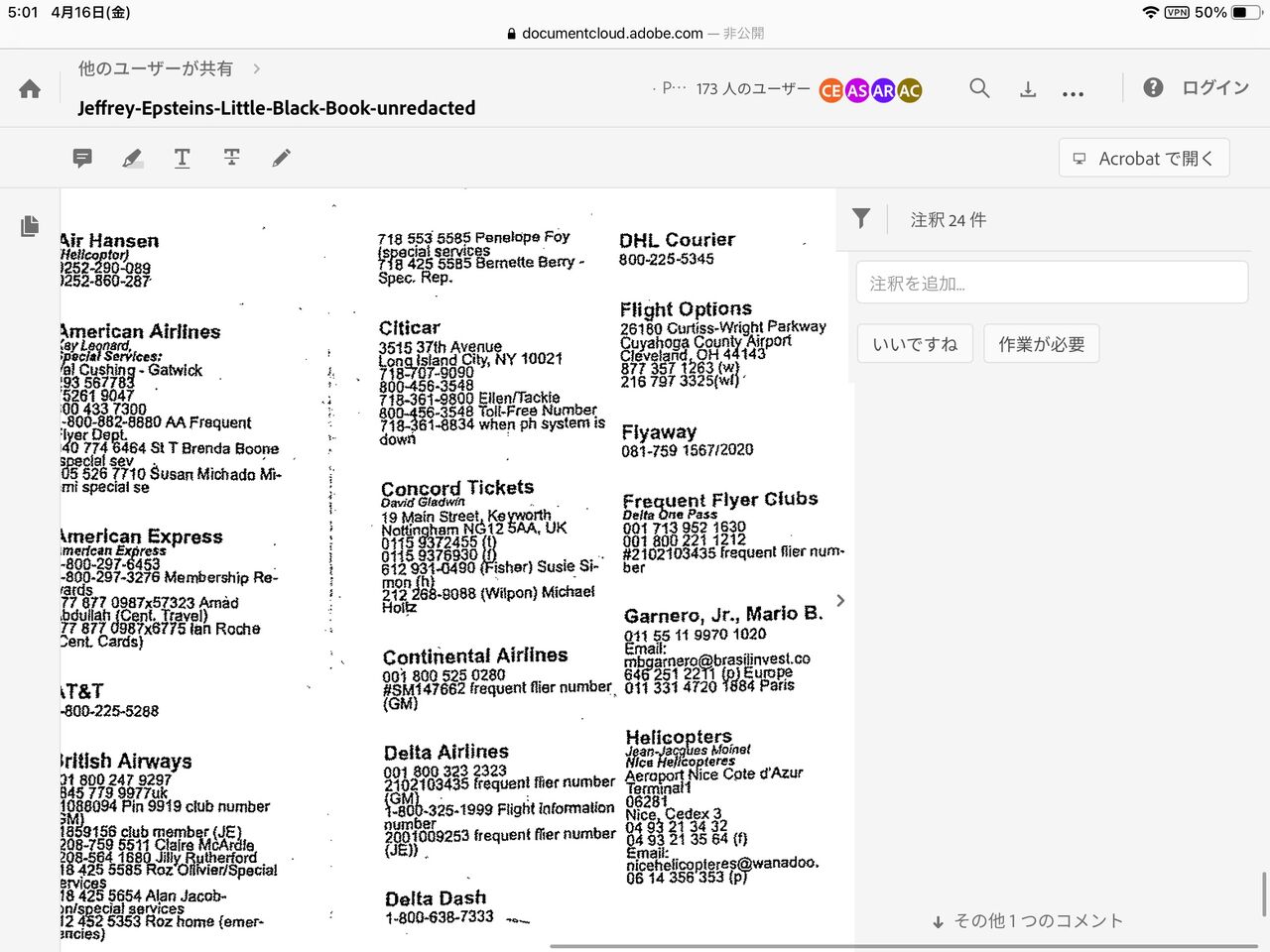The width and height of the screenshot is (1270, 952).
Task: Click the horizontal scrollbar at page bottom
Action: [905, 946]
